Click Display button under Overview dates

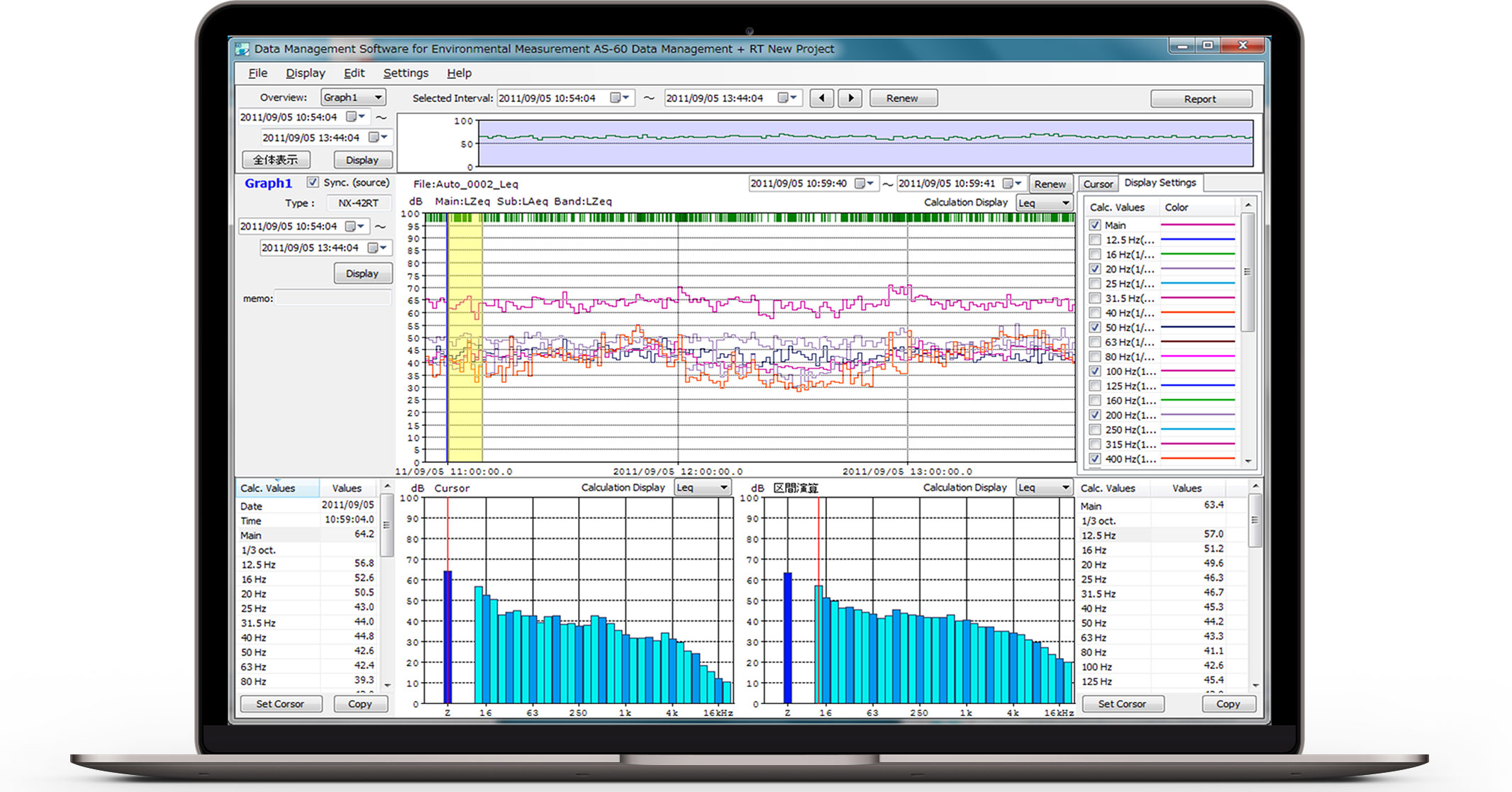click(362, 160)
